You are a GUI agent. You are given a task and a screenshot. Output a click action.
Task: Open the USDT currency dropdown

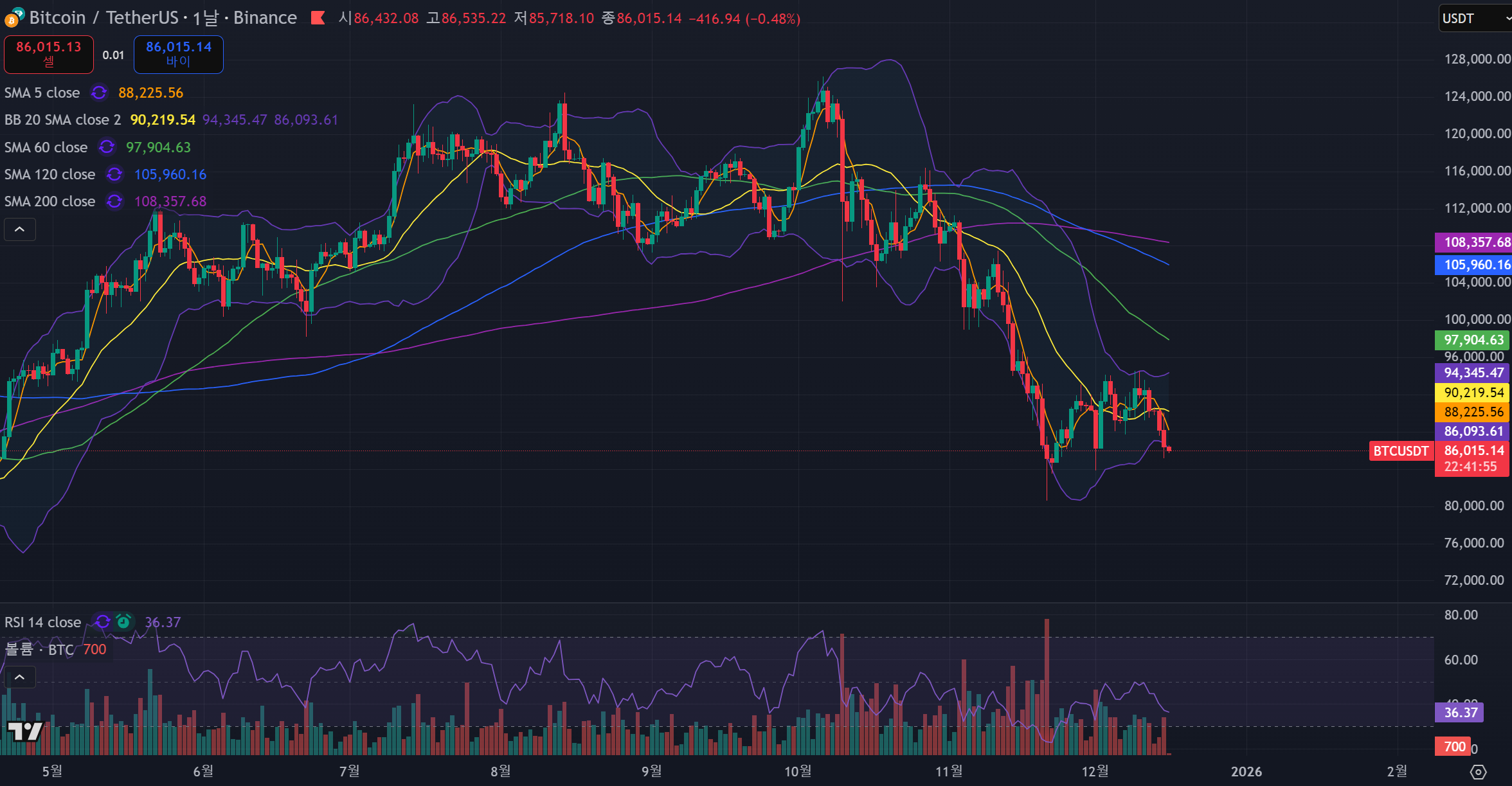[1473, 18]
